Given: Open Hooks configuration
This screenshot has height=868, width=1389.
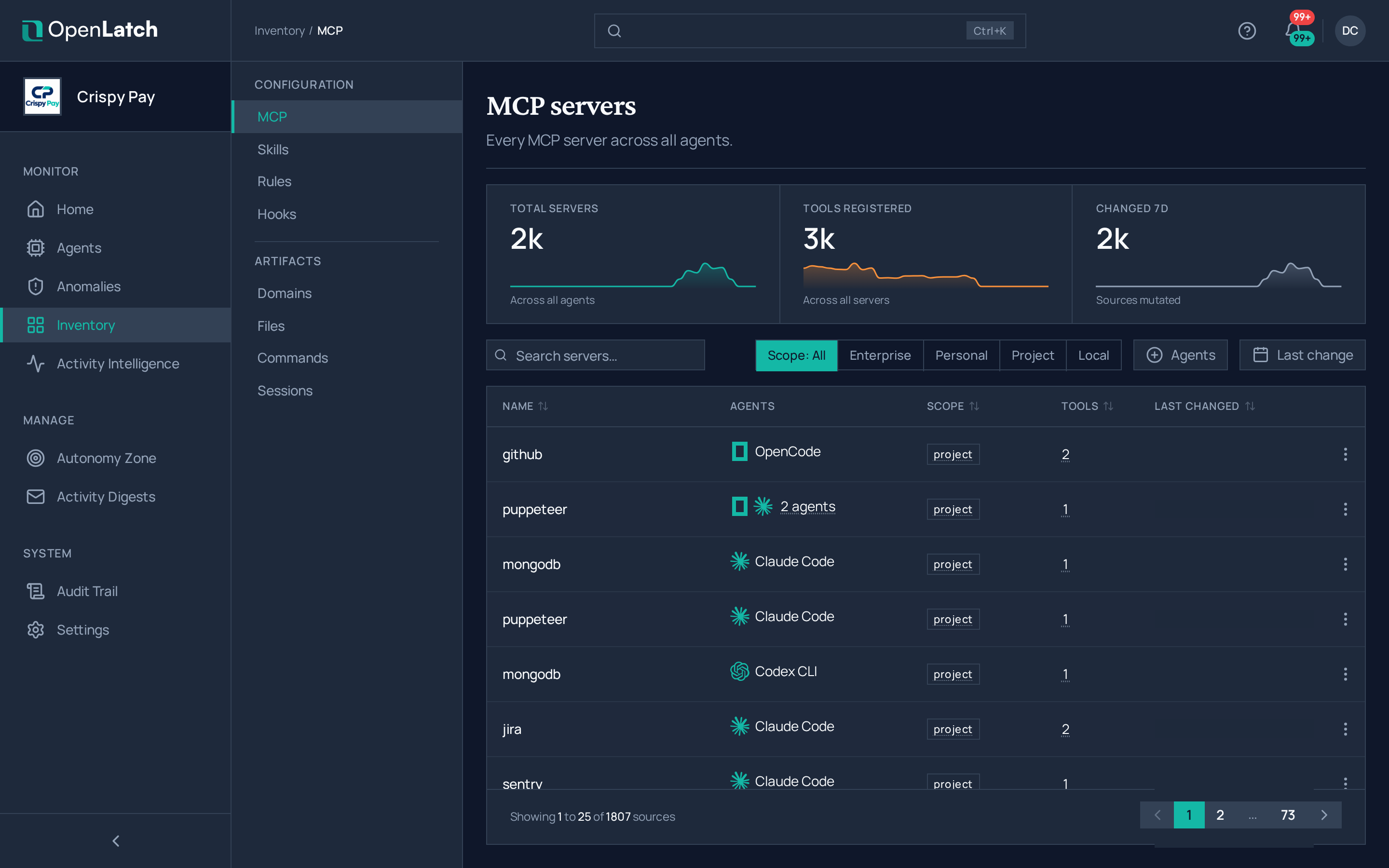Looking at the screenshot, I should (x=347, y=214).
